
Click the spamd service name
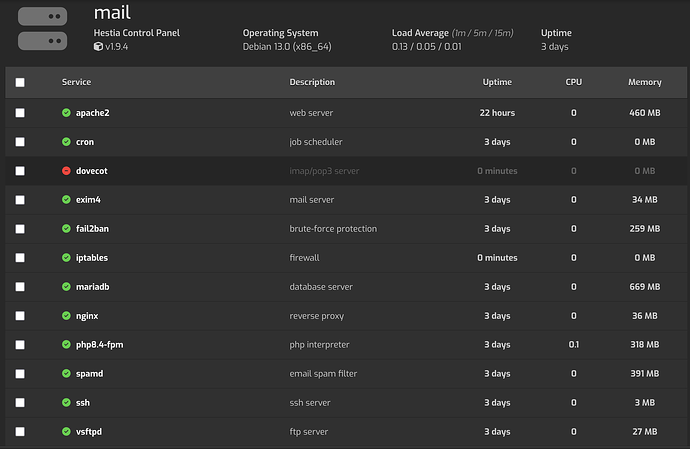click(x=90, y=374)
